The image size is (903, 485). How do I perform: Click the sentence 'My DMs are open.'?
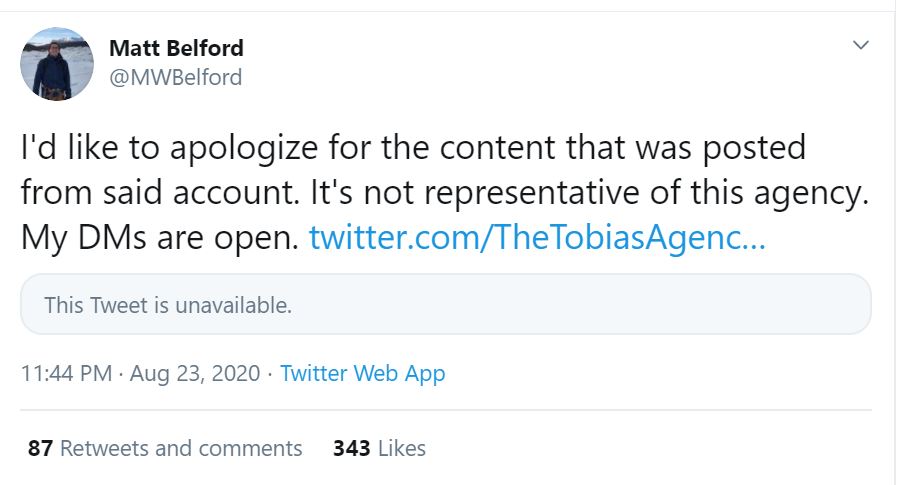pyautogui.click(x=160, y=238)
